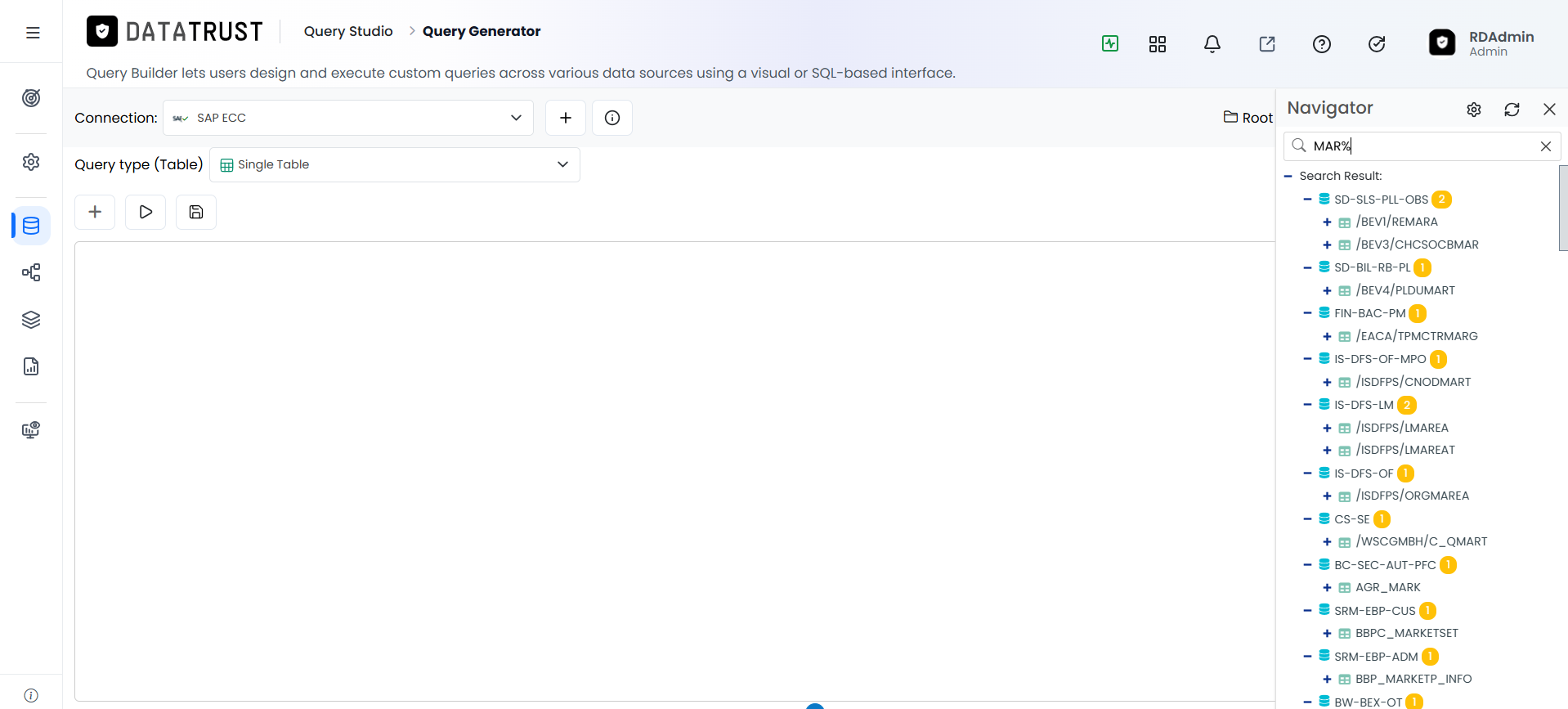Collapse the Search Result root node
The width and height of the screenshot is (1568, 709).
[x=1288, y=176]
